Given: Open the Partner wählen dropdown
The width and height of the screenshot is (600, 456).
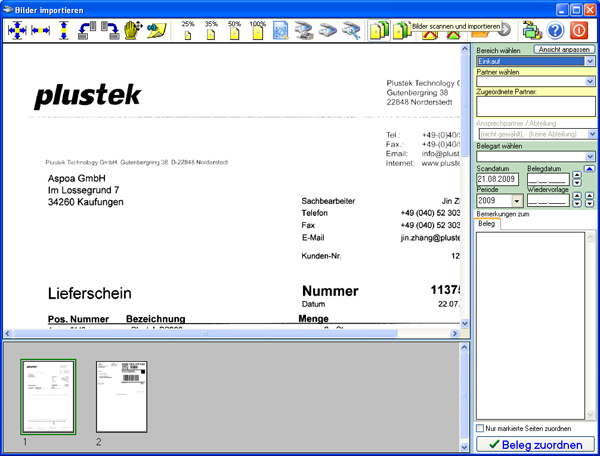Looking at the screenshot, I should pos(590,81).
